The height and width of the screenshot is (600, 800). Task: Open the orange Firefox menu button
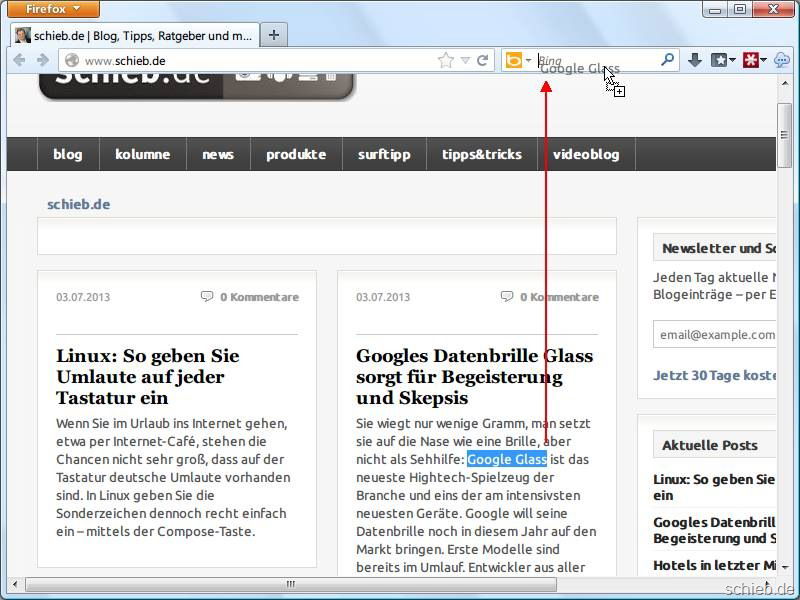[54, 9]
